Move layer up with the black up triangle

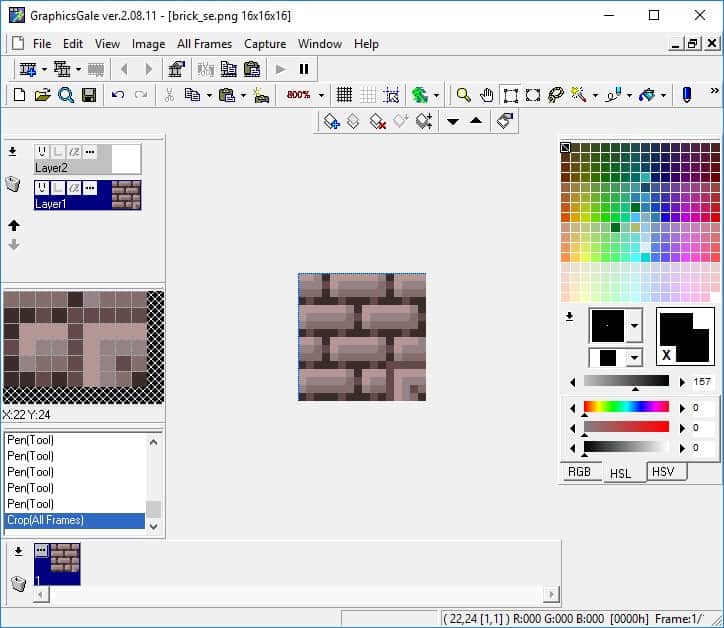tap(476, 121)
